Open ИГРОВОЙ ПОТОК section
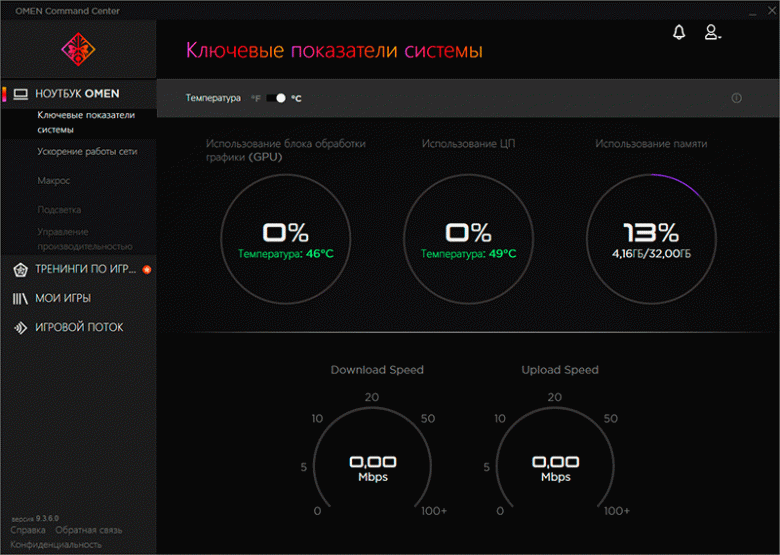Image resolution: width=780 pixels, height=555 pixels. [79, 327]
